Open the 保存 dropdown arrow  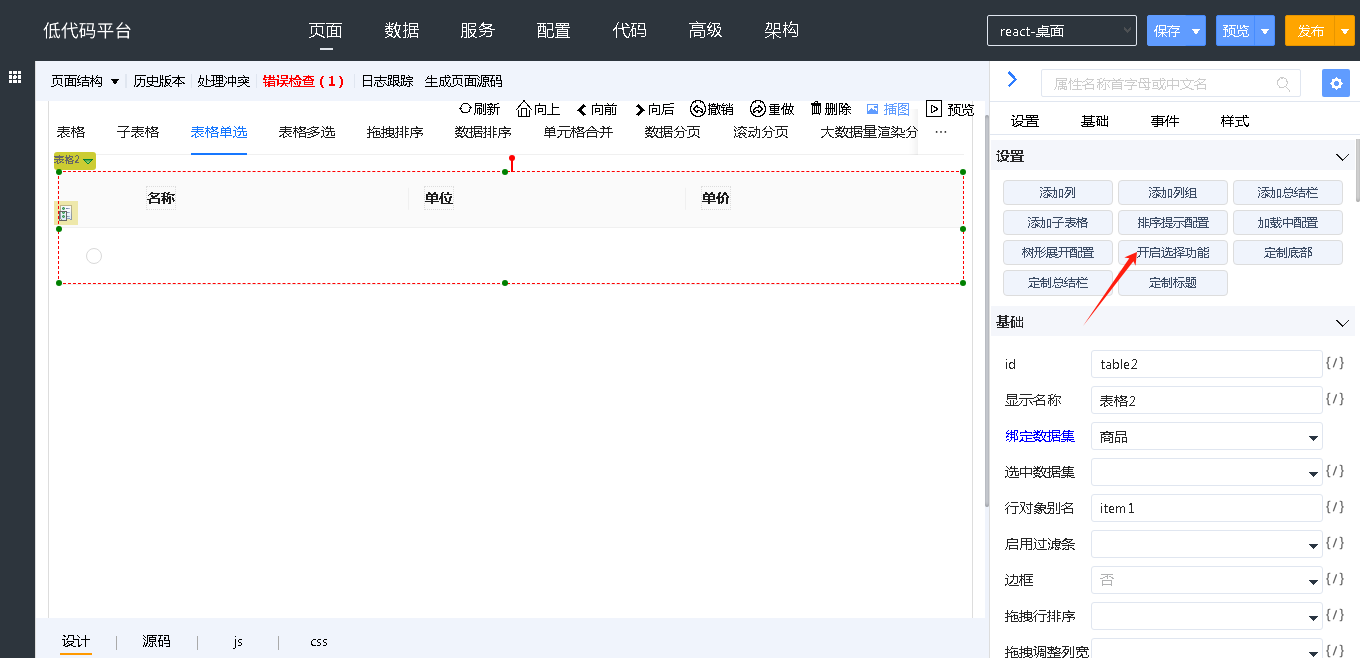(1195, 31)
